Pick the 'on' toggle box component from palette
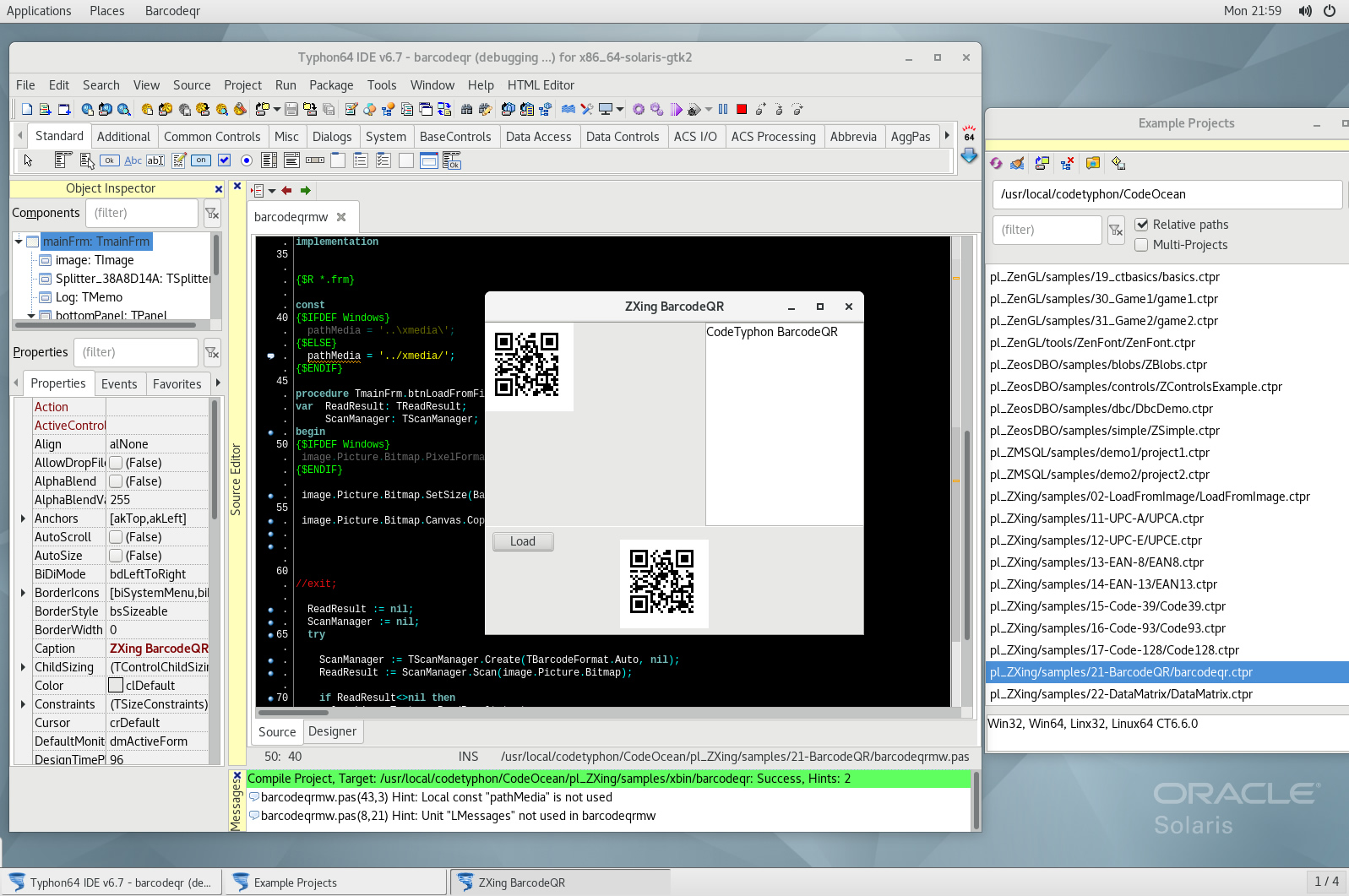1349x896 pixels. pos(201,160)
